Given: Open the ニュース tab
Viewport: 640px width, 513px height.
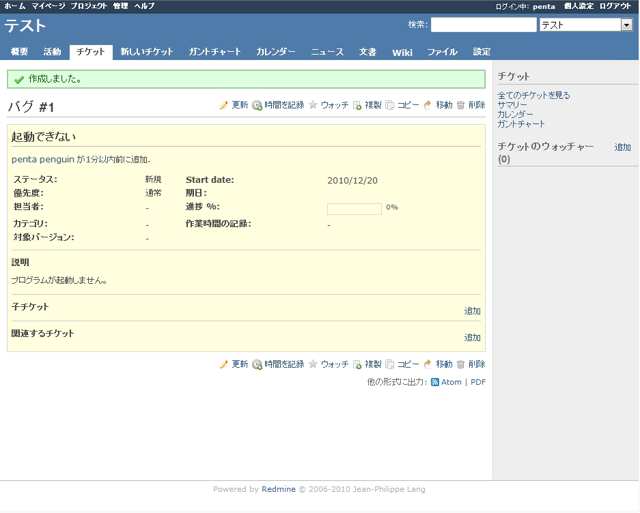Looking at the screenshot, I should [x=327, y=52].
